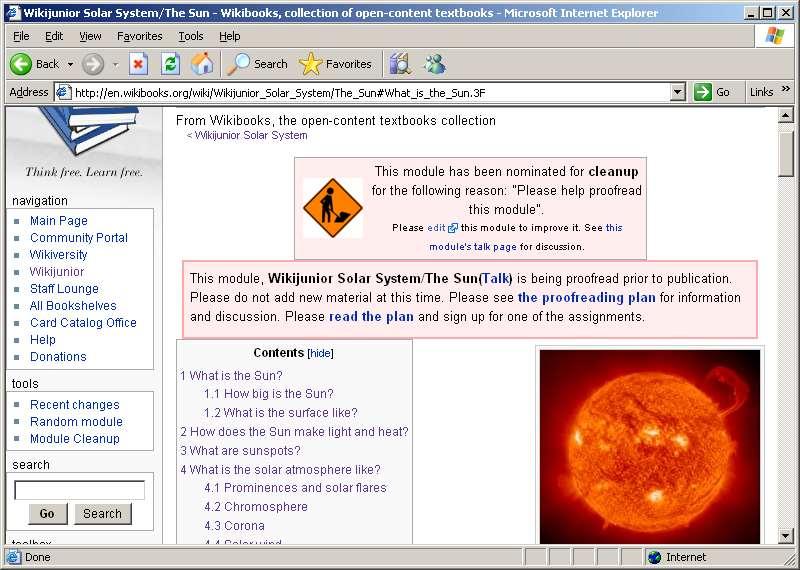
Task: Open the Tools menu
Action: click(191, 36)
